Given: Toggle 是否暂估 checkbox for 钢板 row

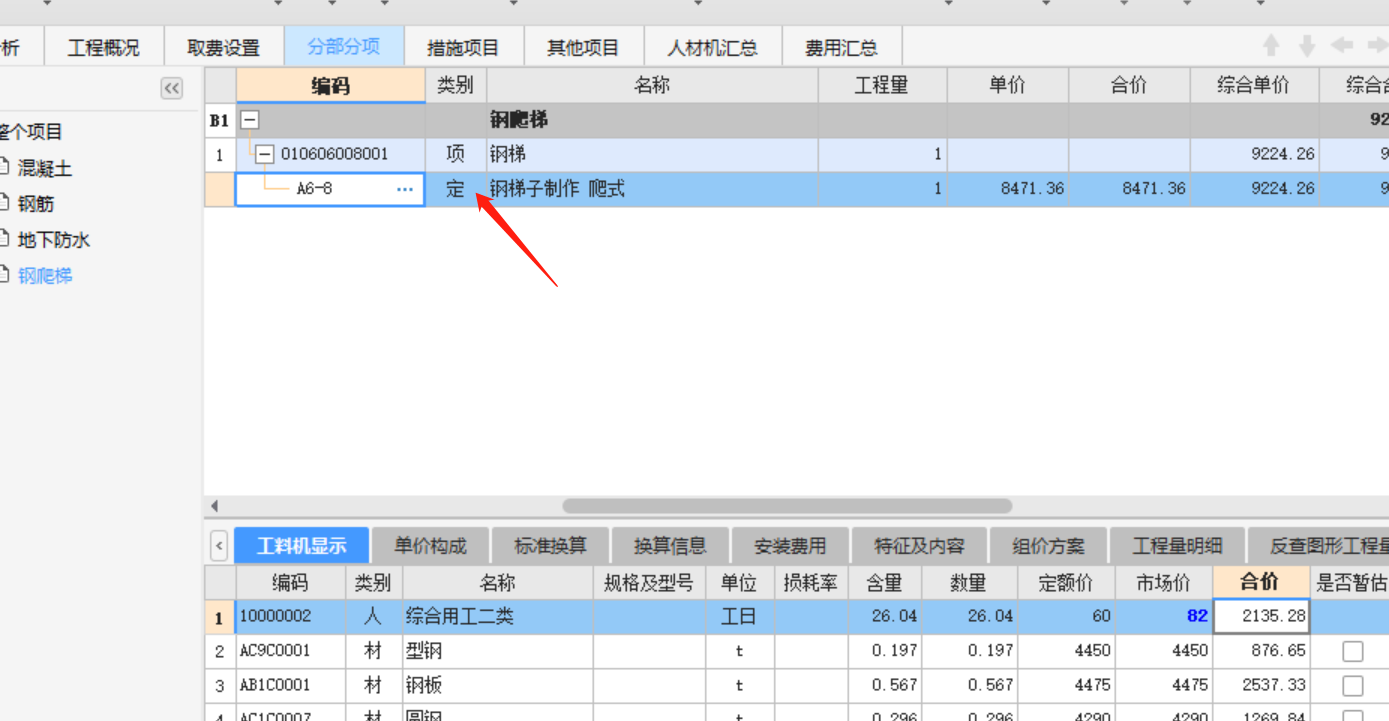Looking at the screenshot, I should click(x=1352, y=686).
